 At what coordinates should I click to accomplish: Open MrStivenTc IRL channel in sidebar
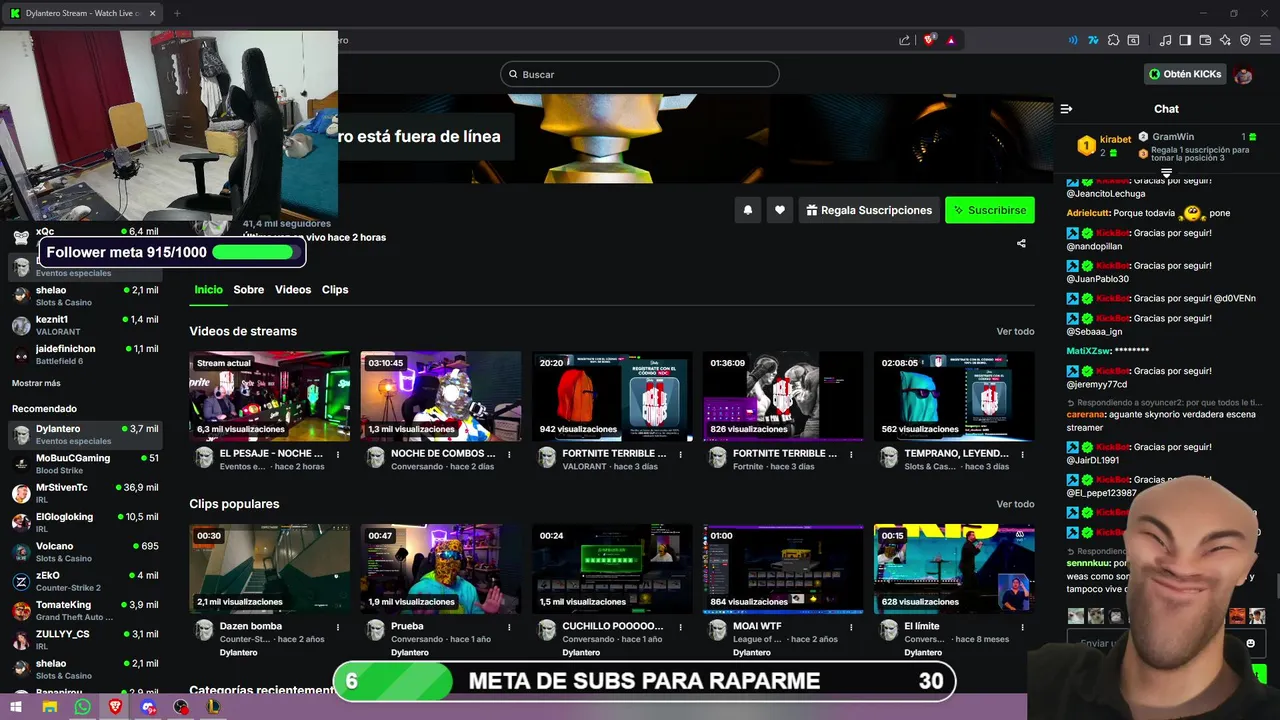point(85,493)
